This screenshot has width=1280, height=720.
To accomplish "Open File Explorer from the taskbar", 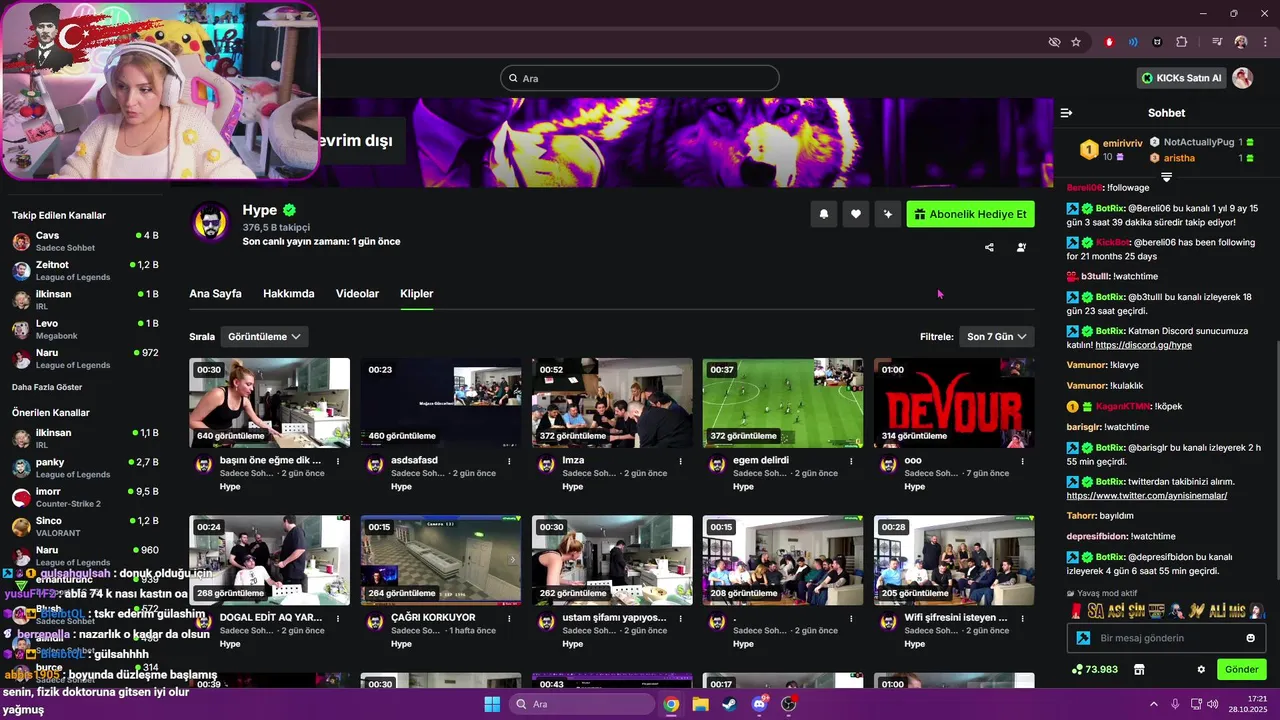I will (x=701, y=704).
